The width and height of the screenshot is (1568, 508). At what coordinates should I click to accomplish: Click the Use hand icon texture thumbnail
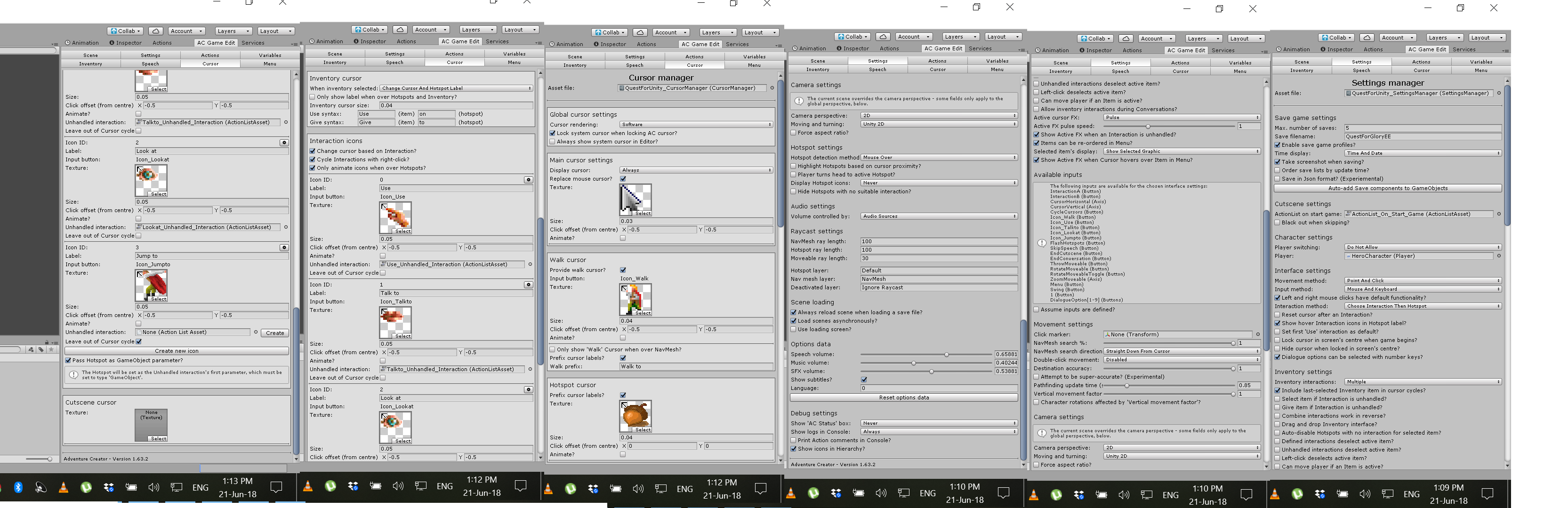(395, 218)
